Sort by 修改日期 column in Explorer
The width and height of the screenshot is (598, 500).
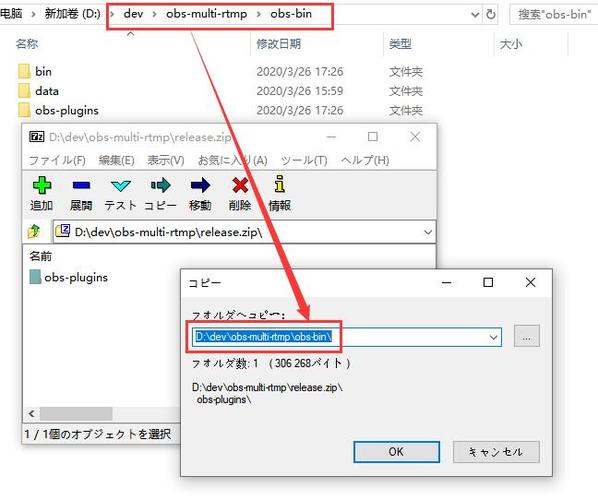[x=278, y=44]
